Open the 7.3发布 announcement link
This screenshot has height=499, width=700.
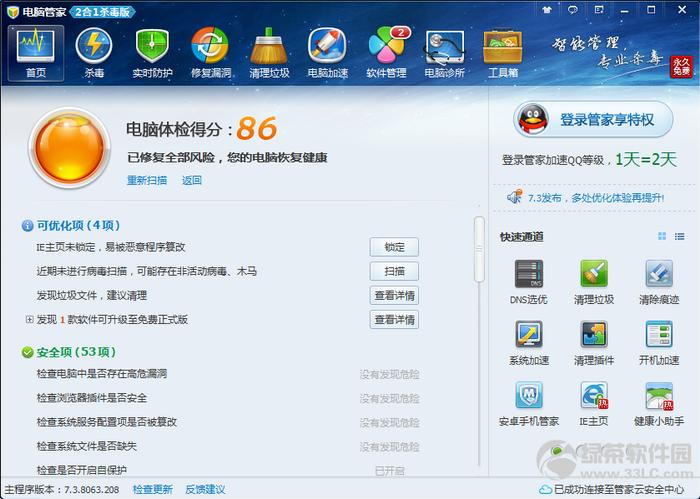point(596,198)
